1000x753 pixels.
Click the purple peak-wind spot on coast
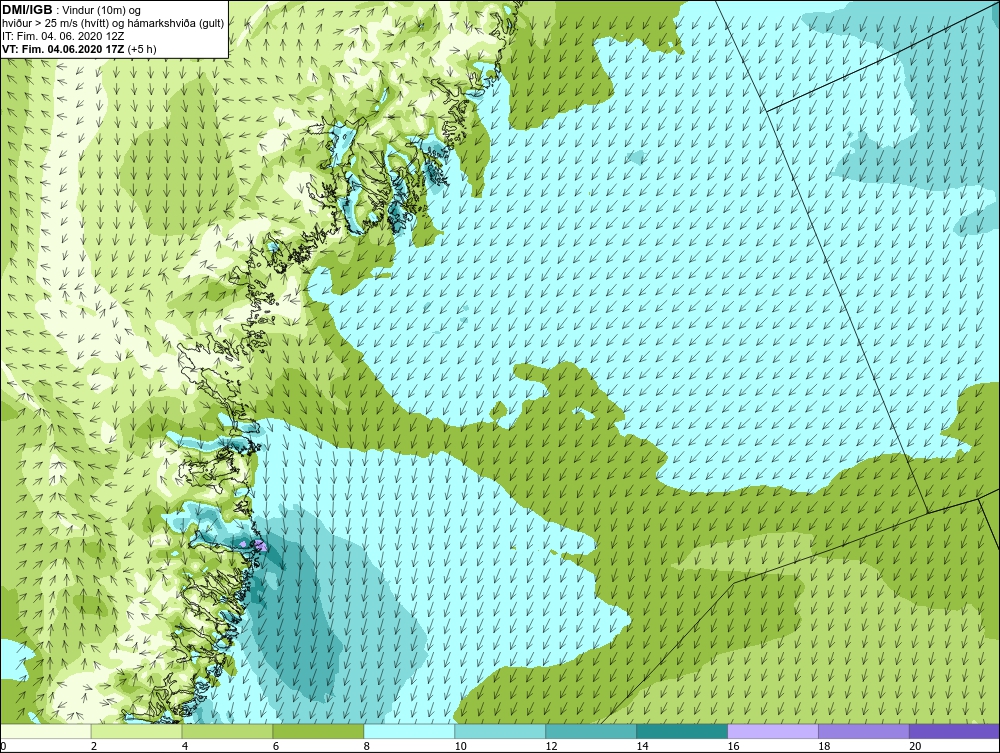point(260,545)
